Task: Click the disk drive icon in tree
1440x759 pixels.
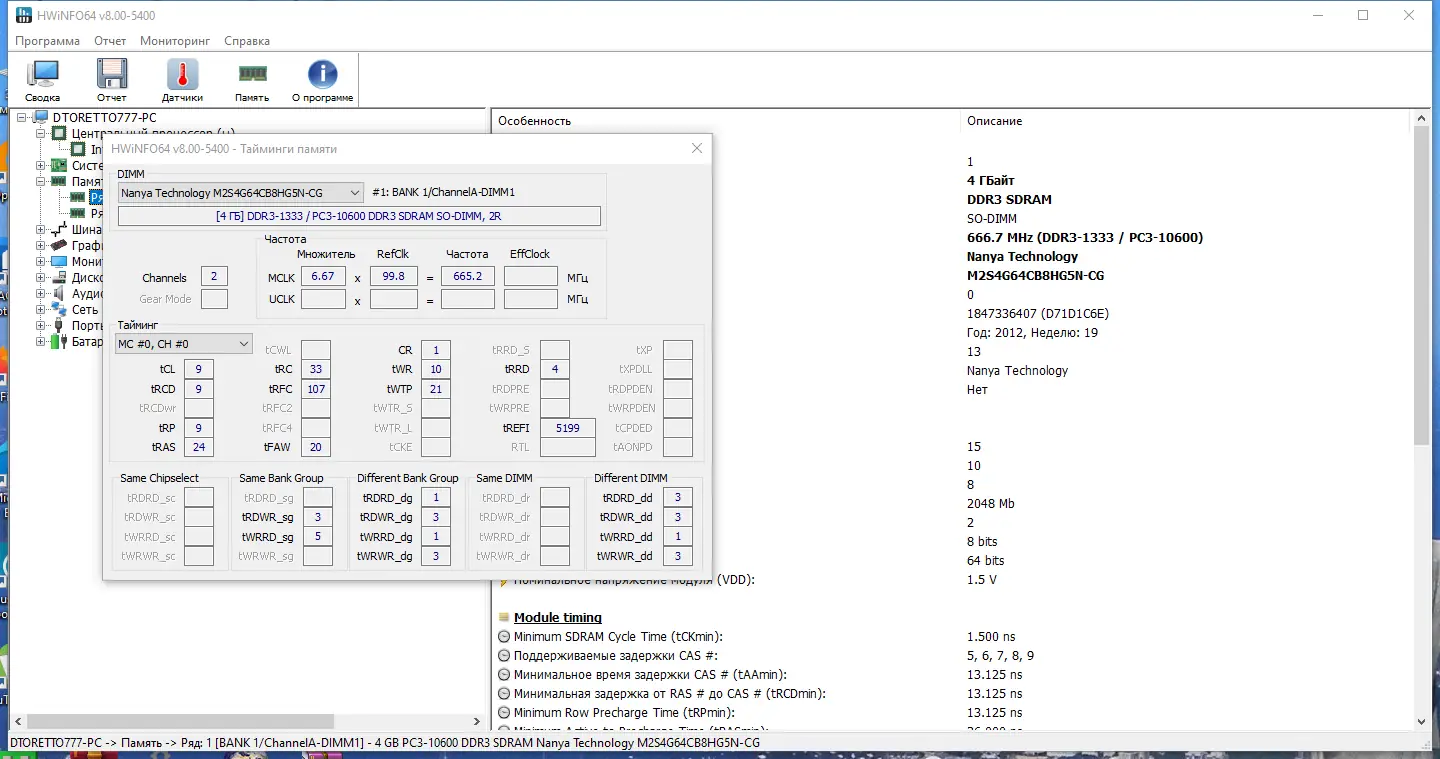Action: click(58, 278)
